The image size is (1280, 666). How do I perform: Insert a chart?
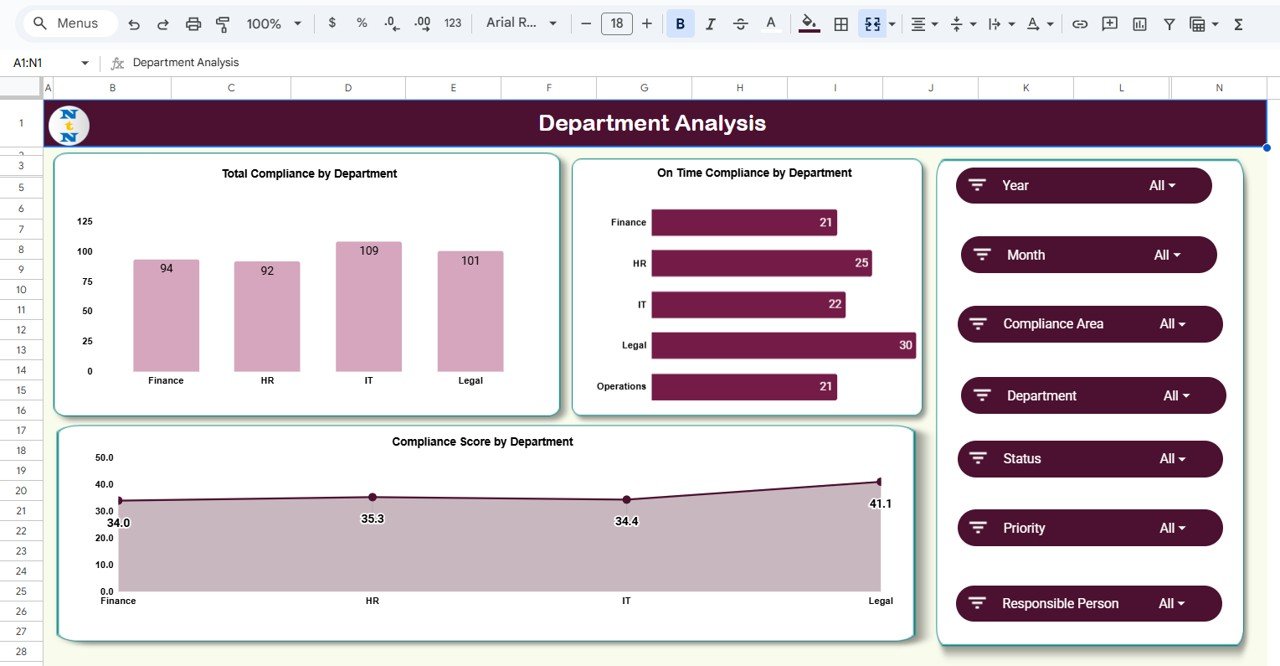(x=1139, y=23)
